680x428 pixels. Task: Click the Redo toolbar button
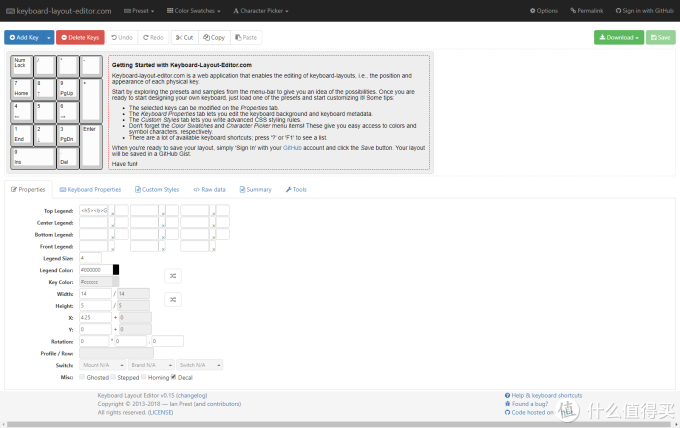tap(153, 37)
